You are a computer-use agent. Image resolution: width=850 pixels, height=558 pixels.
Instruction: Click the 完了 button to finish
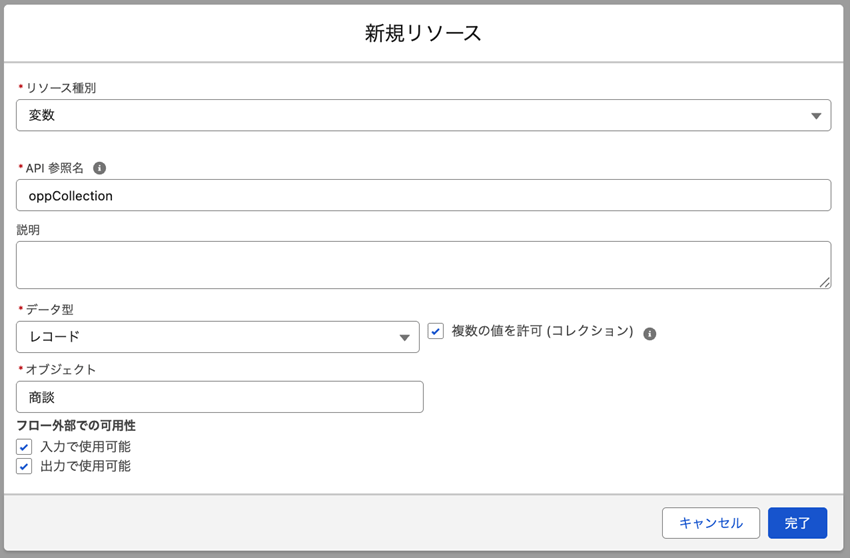(797, 523)
